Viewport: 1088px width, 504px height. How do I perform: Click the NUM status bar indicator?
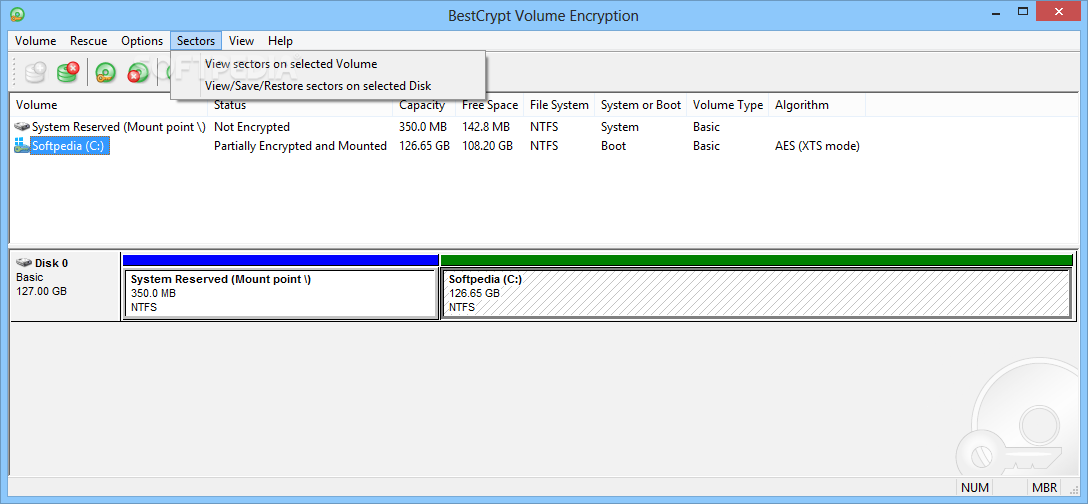pos(974,487)
